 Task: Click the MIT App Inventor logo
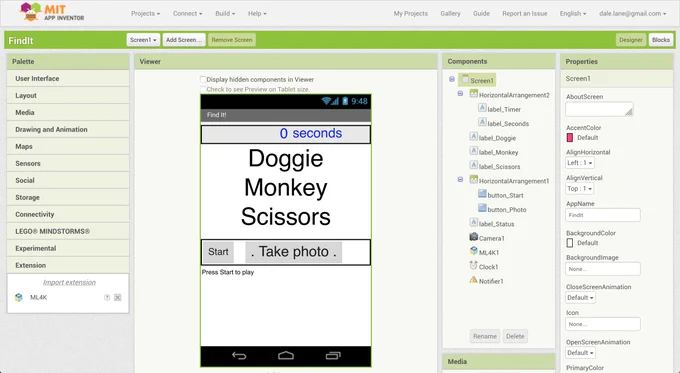(x=52, y=12)
